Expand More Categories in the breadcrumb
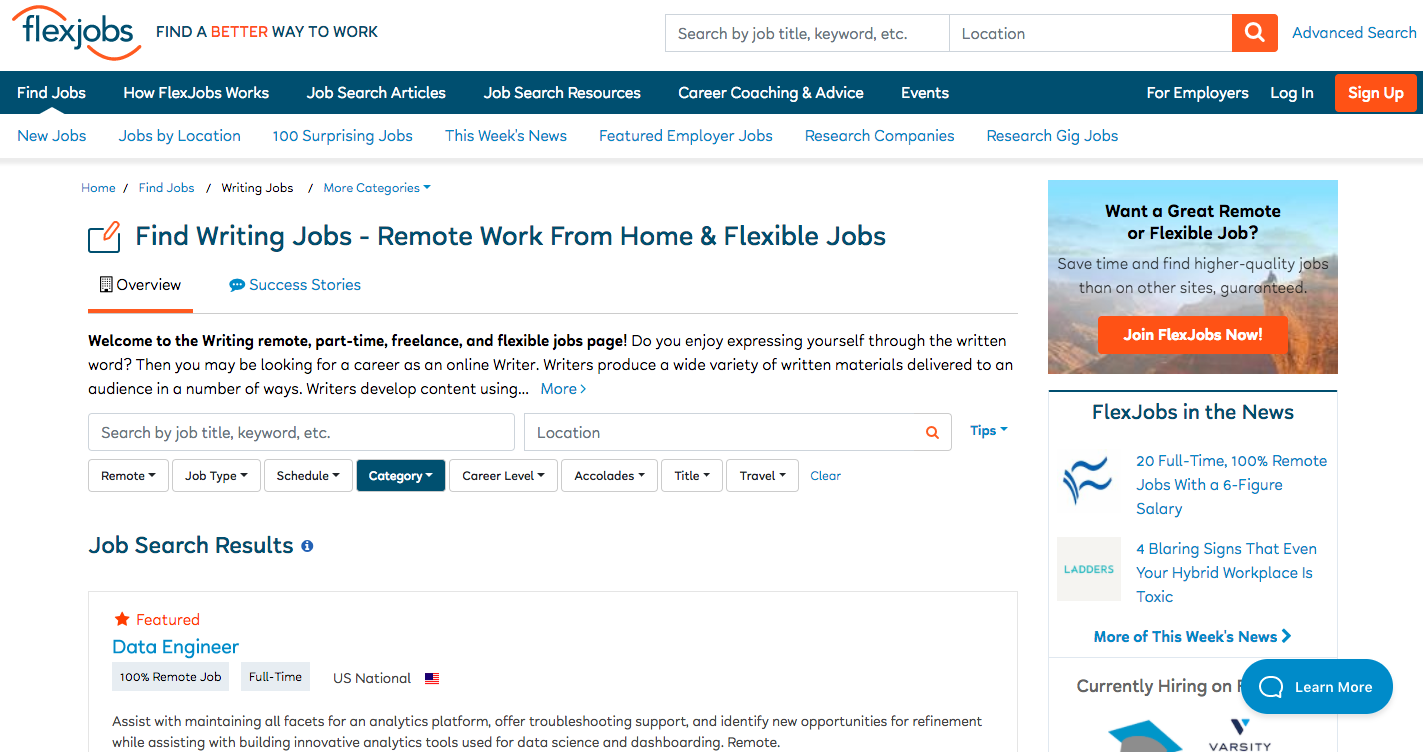Image resolution: width=1423 pixels, height=752 pixels. 376,187
